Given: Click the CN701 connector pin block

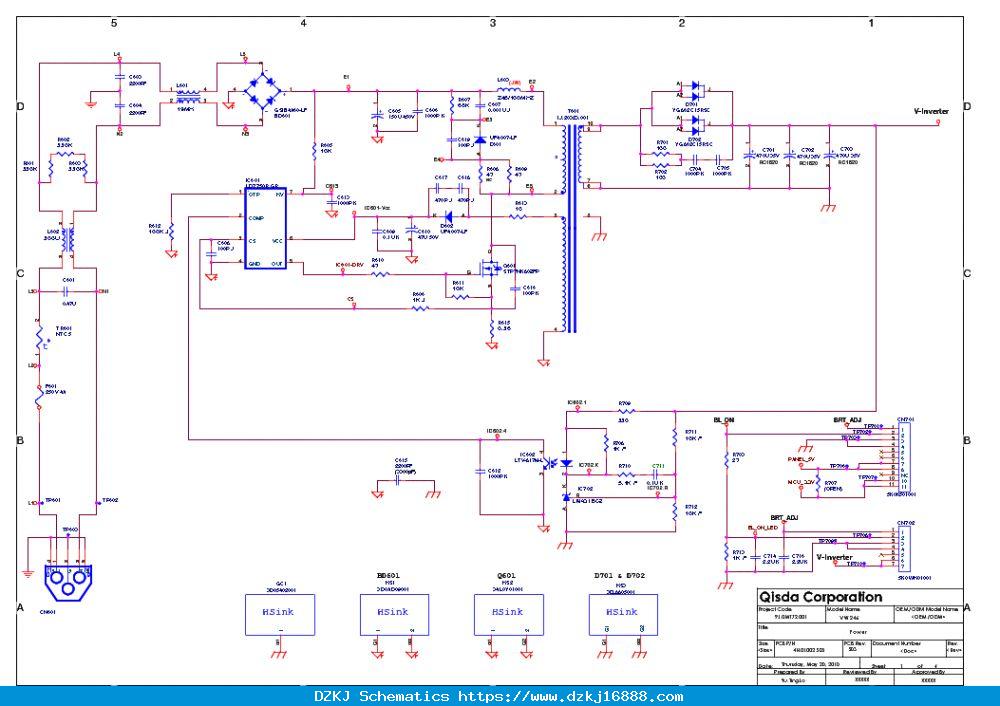Looking at the screenshot, I should [906, 457].
